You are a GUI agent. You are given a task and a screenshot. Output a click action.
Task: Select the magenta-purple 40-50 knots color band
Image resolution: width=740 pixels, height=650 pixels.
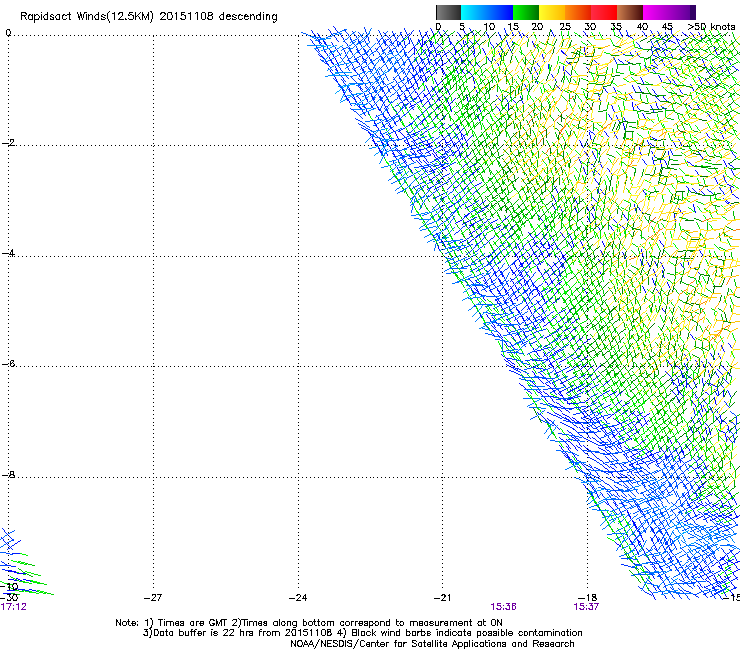coord(669,12)
